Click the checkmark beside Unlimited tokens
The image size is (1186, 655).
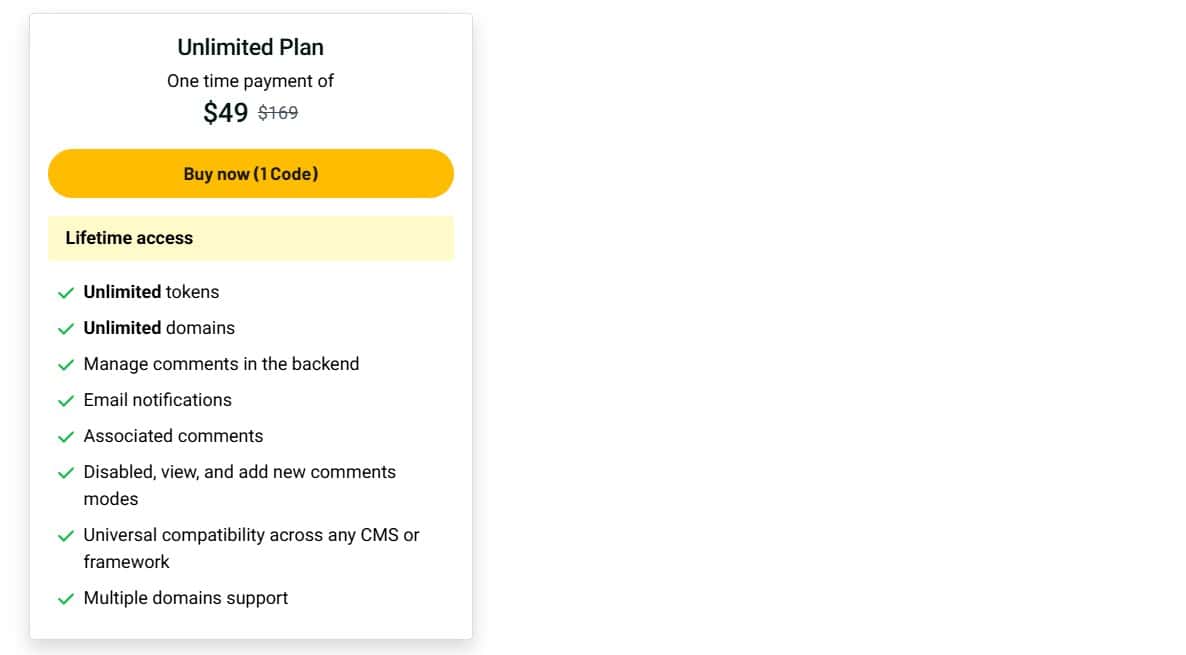(x=66, y=292)
